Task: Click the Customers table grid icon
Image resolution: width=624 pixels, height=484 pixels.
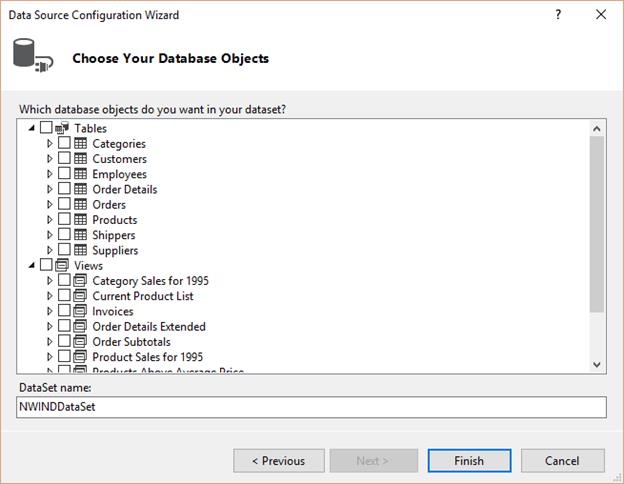Action: pyautogui.click(x=80, y=158)
